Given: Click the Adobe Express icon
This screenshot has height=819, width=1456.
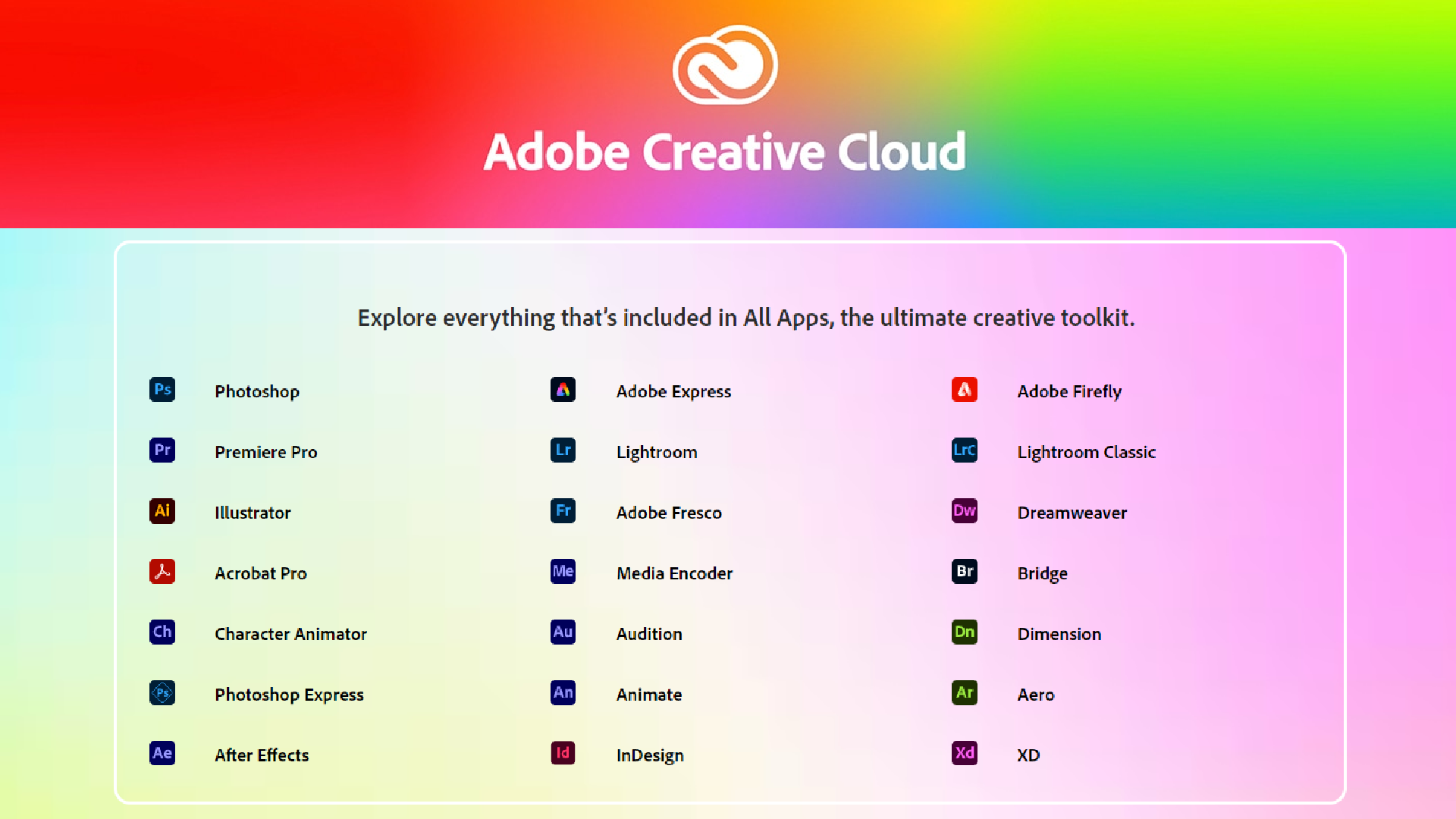Looking at the screenshot, I should pos(563,390).
